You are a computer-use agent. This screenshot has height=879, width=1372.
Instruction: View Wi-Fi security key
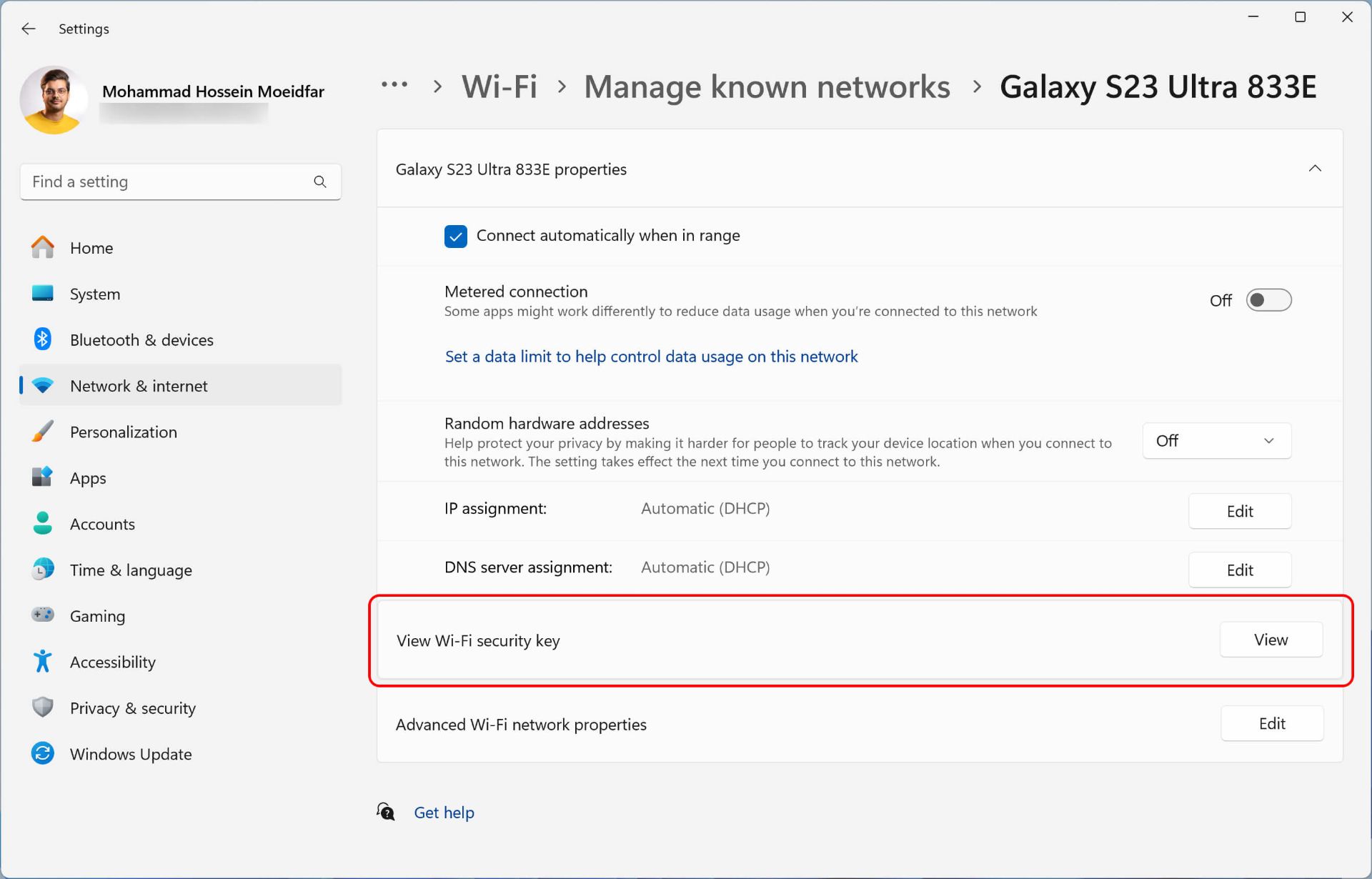point(1271,640)
